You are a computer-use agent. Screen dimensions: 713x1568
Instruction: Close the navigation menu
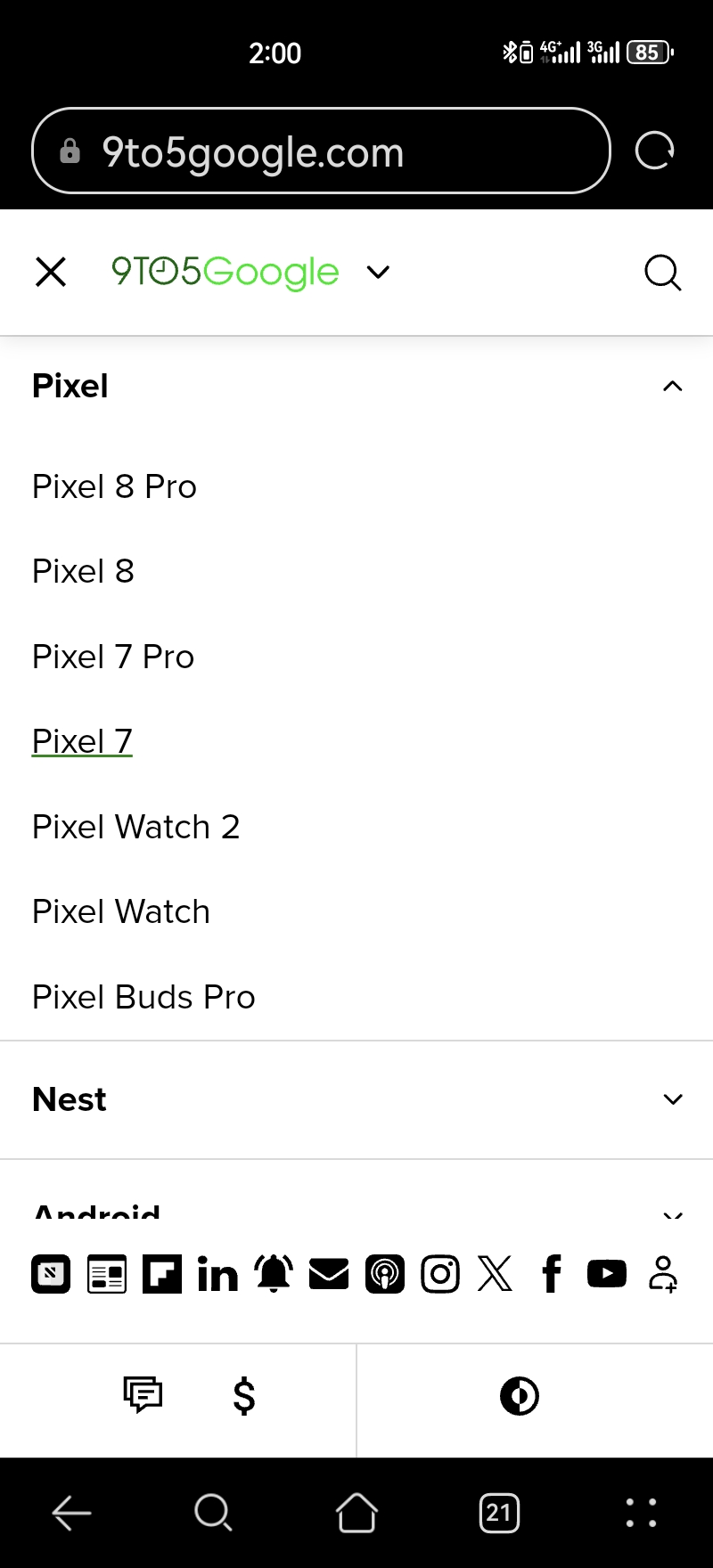pos(51,273)
